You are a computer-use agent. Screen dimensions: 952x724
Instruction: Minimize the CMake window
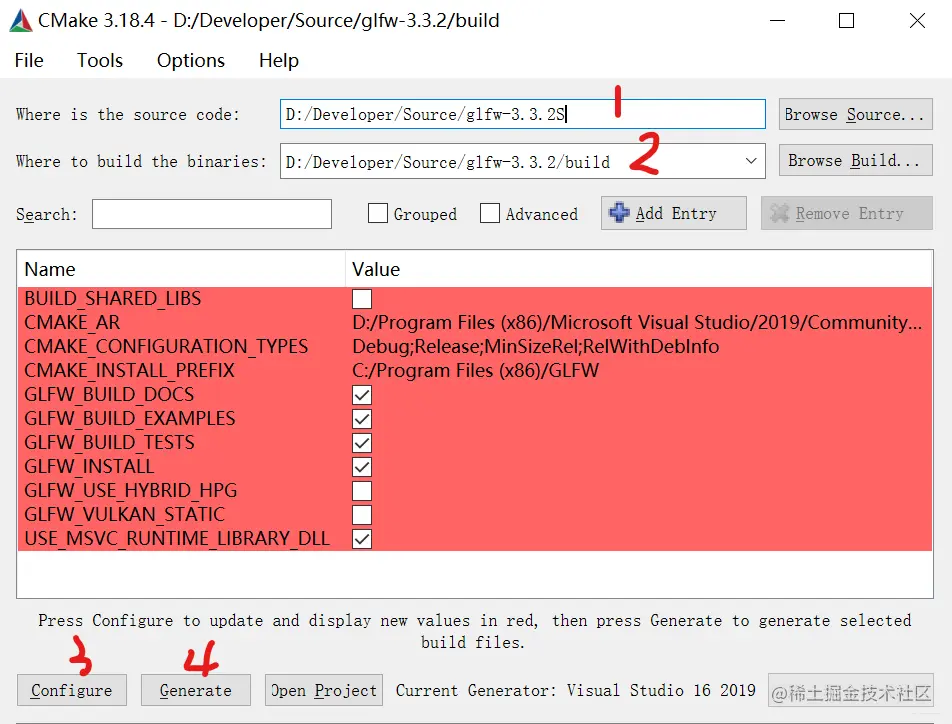point(778,21)
